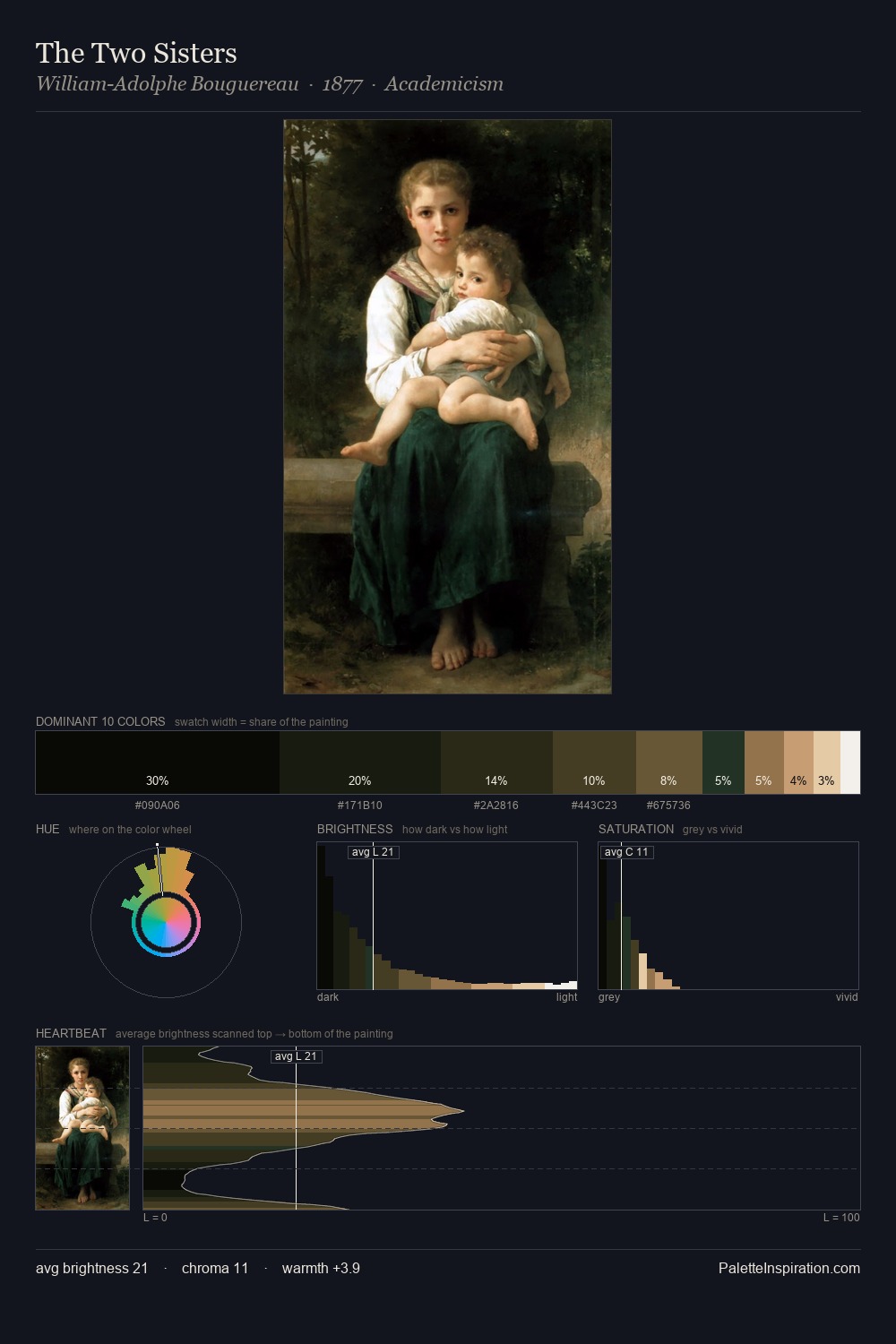Open the main Two Sisters painting image

[447, 407]
